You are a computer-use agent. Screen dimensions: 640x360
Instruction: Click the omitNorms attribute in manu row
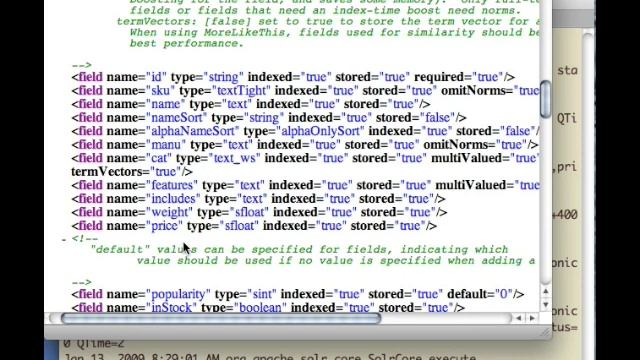[476, 144]
